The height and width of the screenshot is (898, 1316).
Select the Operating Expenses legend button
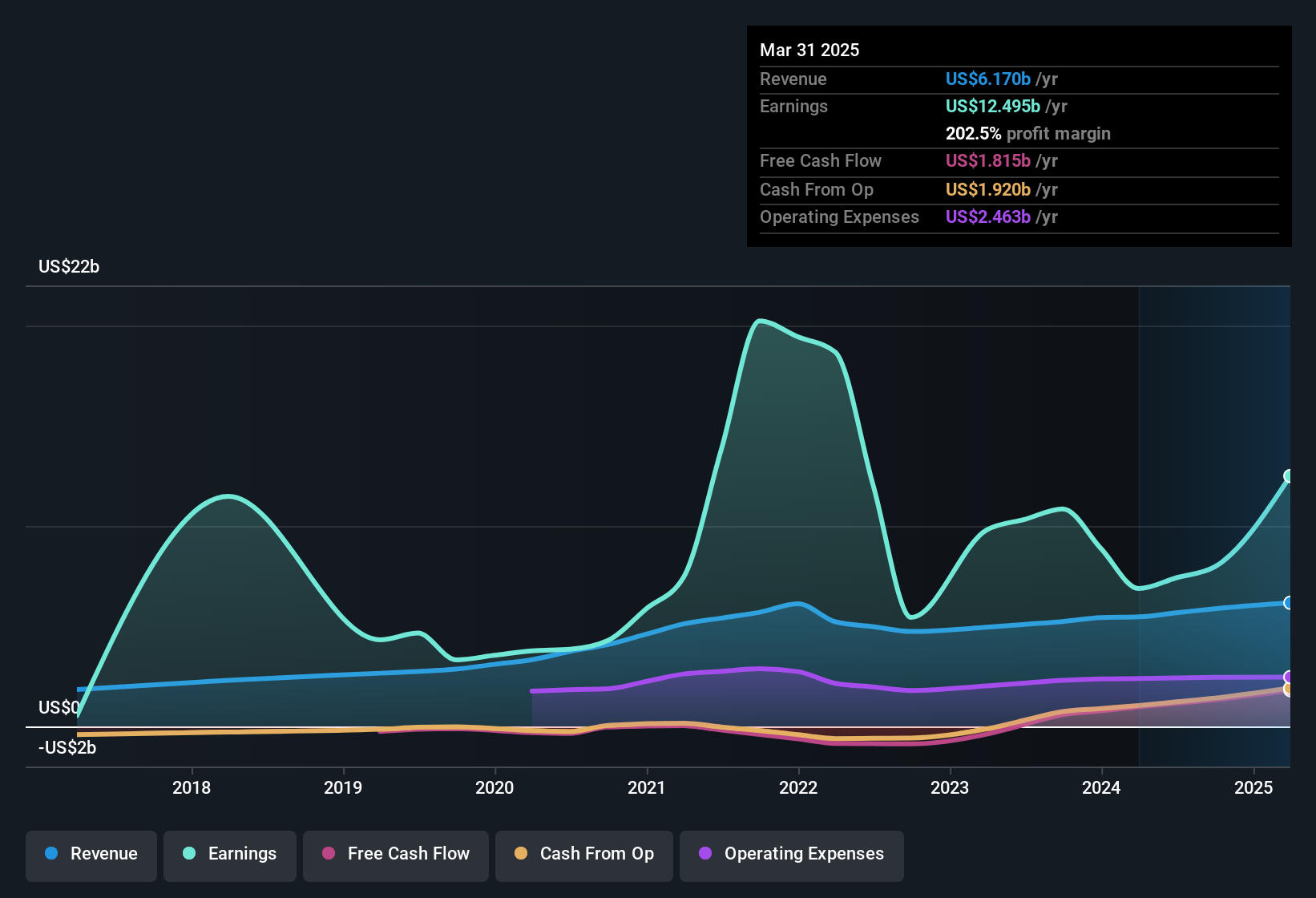point(792,854)
